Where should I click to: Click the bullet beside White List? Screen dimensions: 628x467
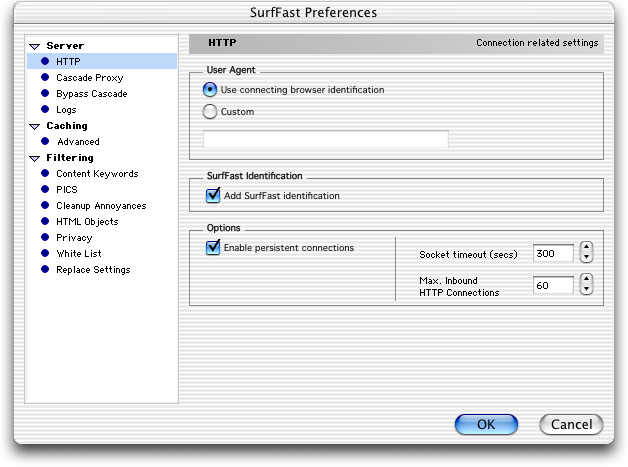(45, 253)
